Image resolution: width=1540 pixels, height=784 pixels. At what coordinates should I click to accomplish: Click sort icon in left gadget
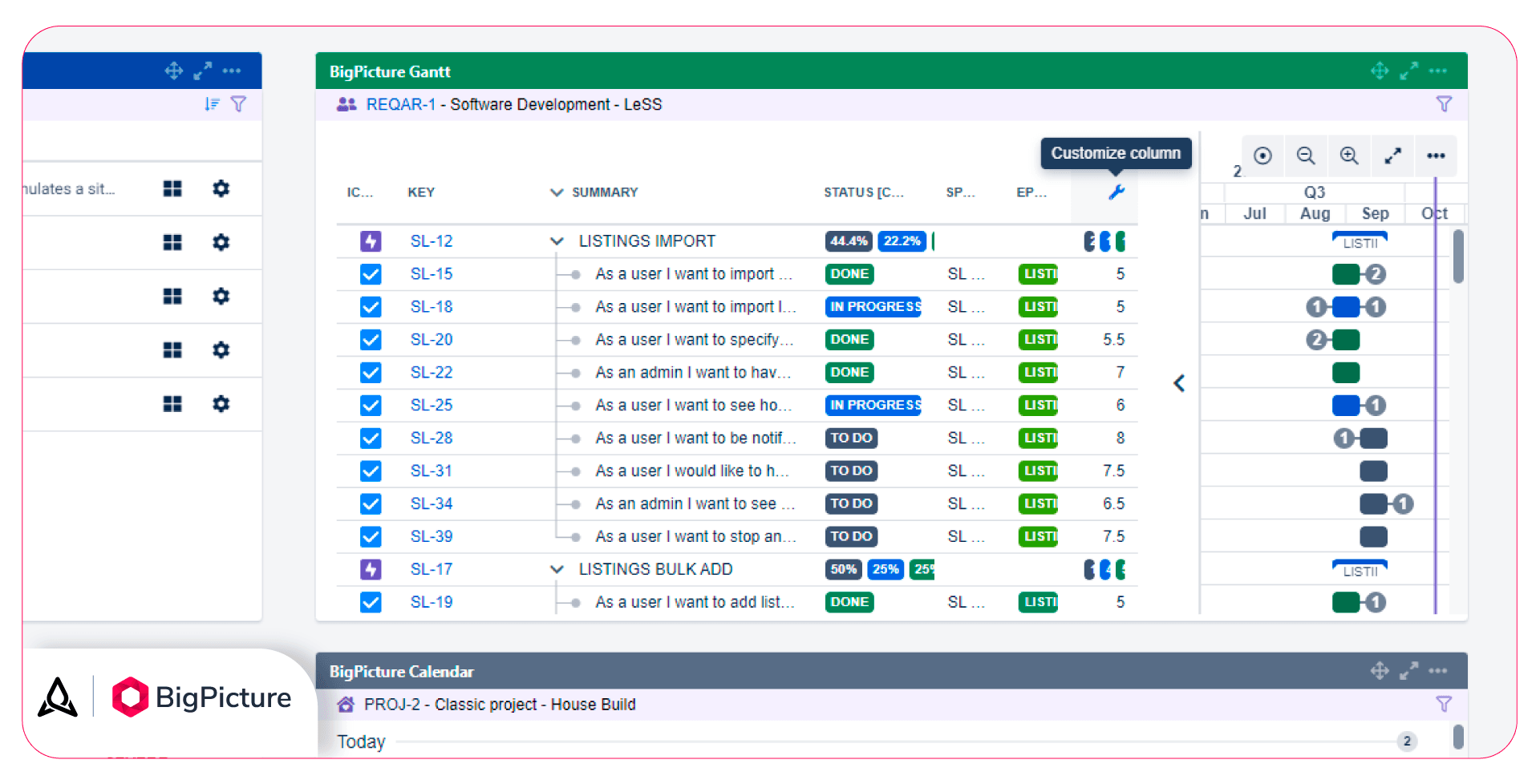pyautogui.click(x=212, y=103)
